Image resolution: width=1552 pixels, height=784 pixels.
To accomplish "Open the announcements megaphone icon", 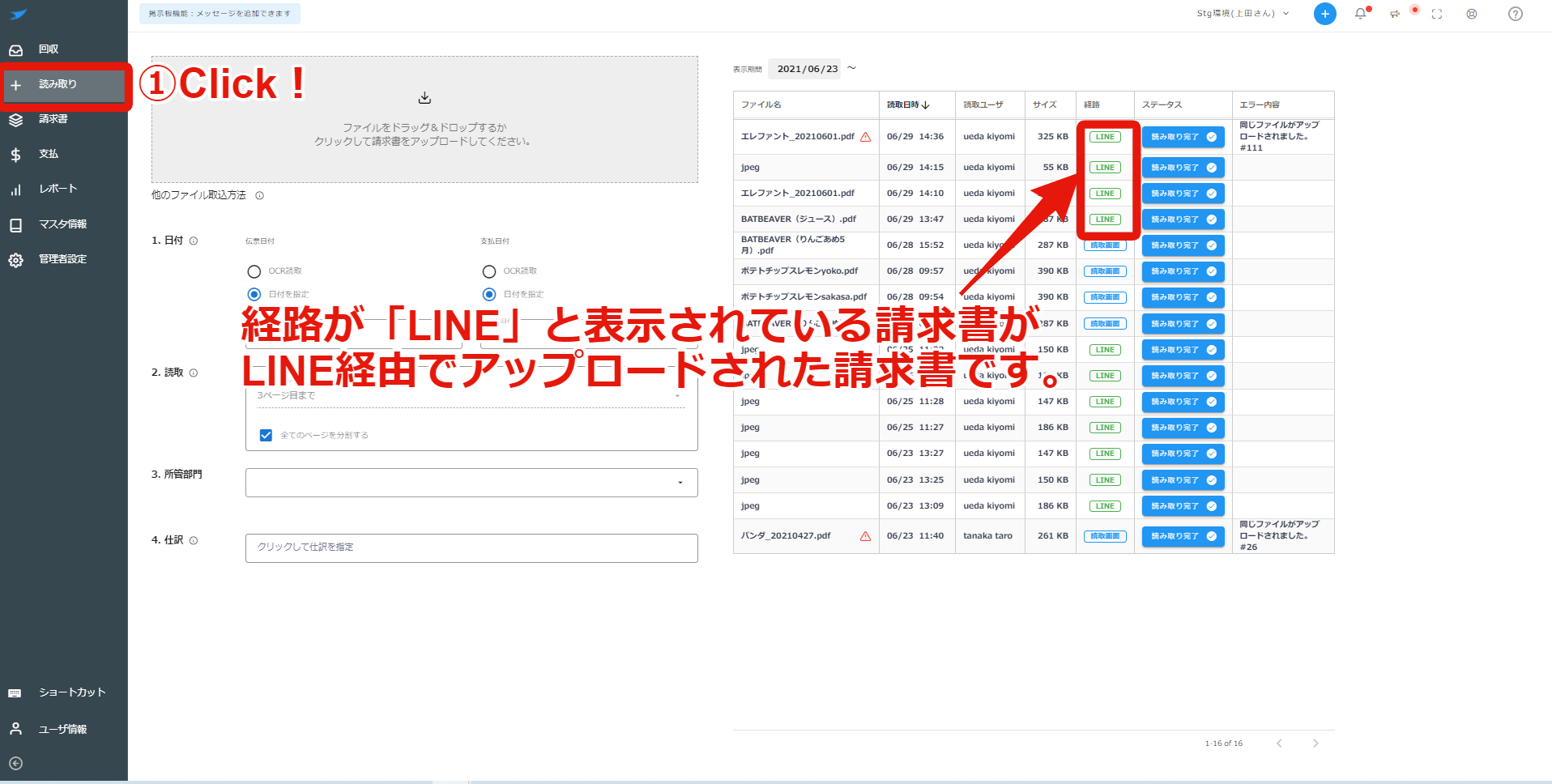I will (x=1395, y=14).
